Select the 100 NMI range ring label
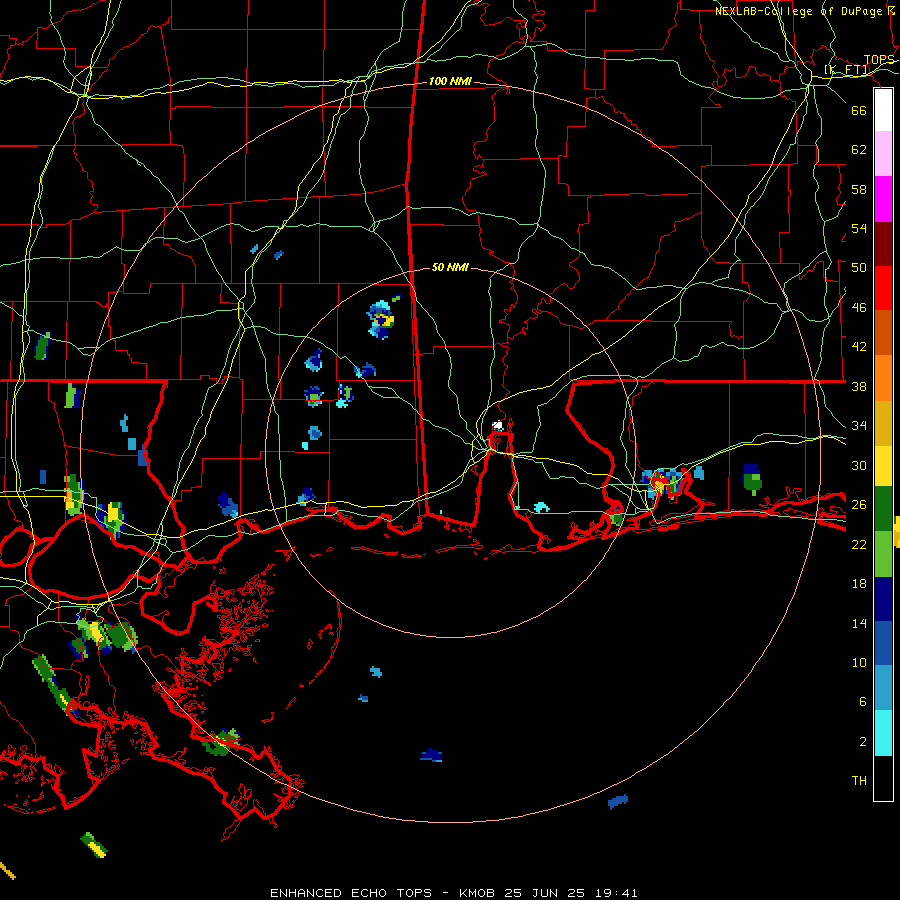 tap(450, 81)
